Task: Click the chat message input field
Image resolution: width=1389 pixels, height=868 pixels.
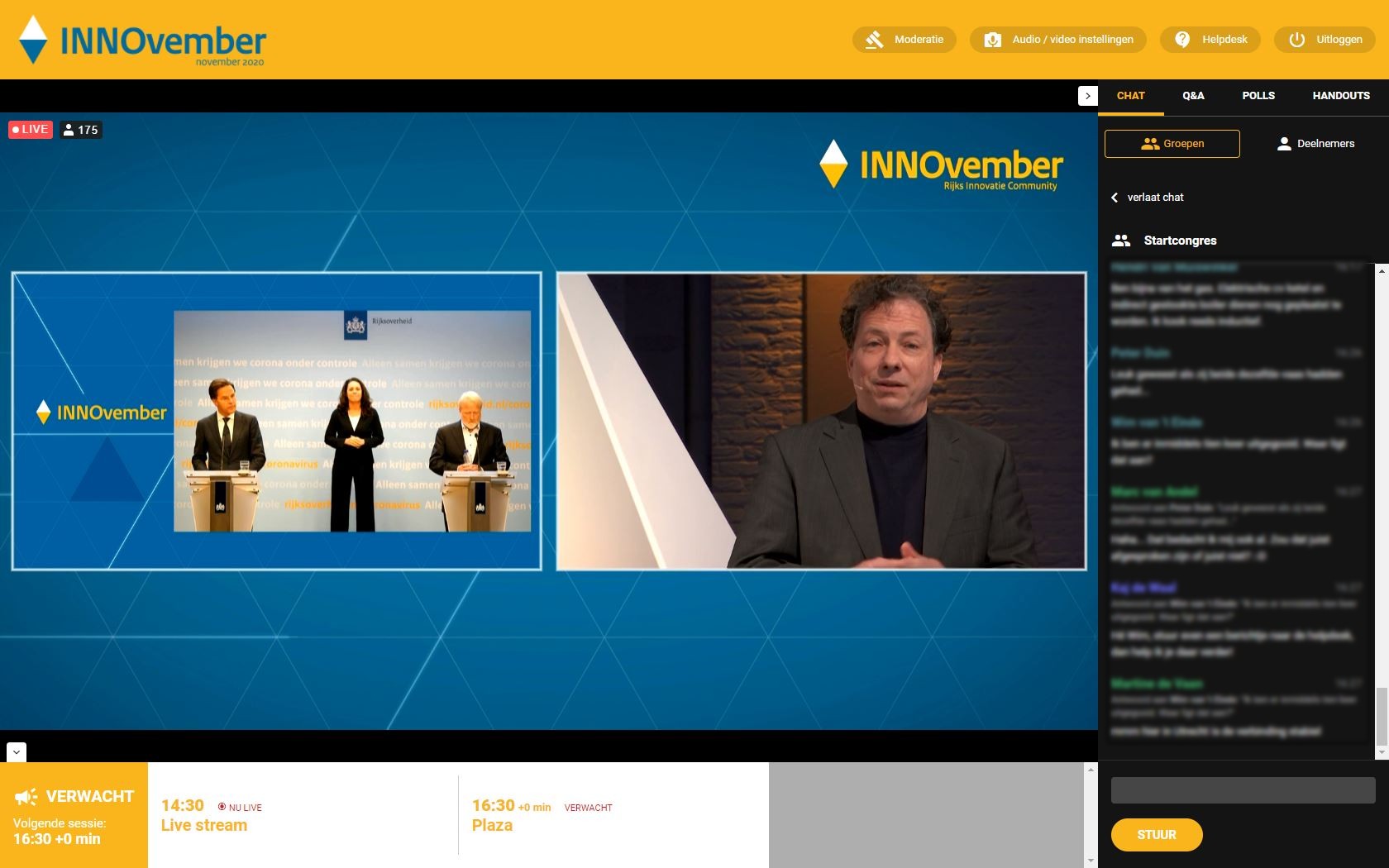Action: tap(1243, 790)
